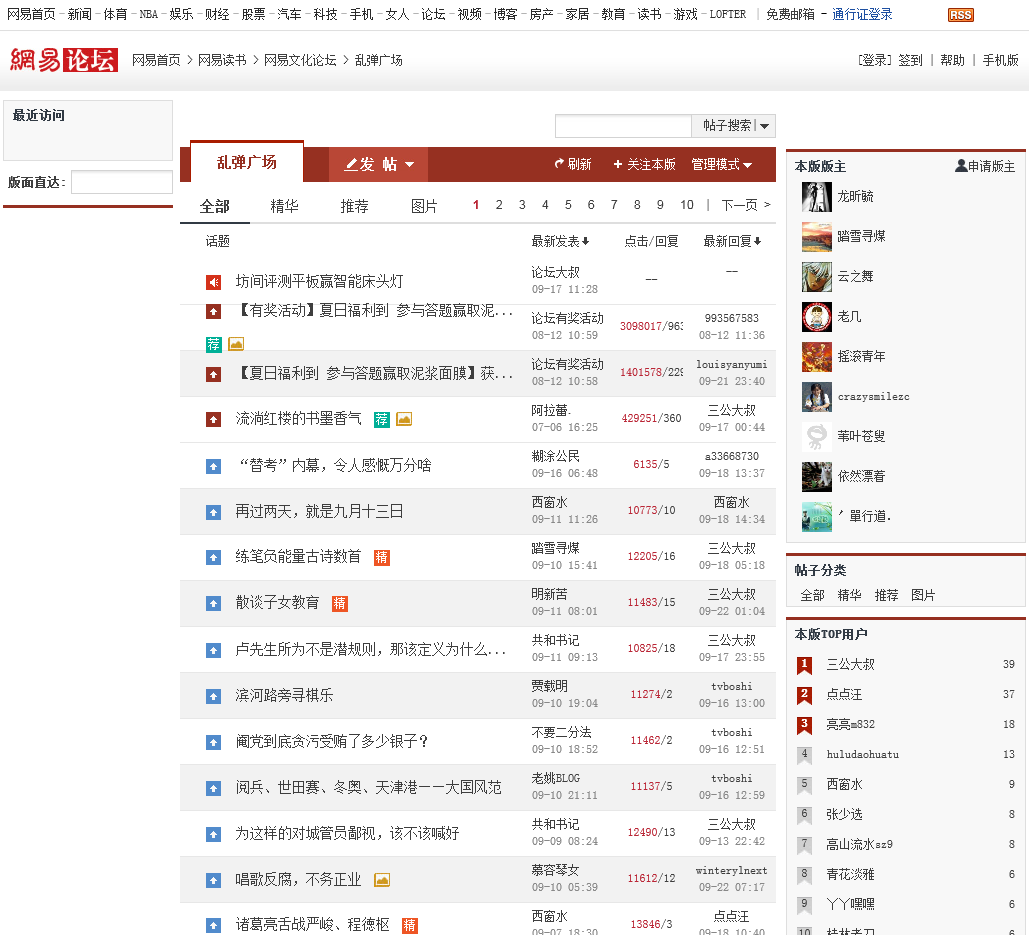
Task: Open thread 阅兵、世田赛、冬奥、天津港——大国风范
Action: pos(368,787)
